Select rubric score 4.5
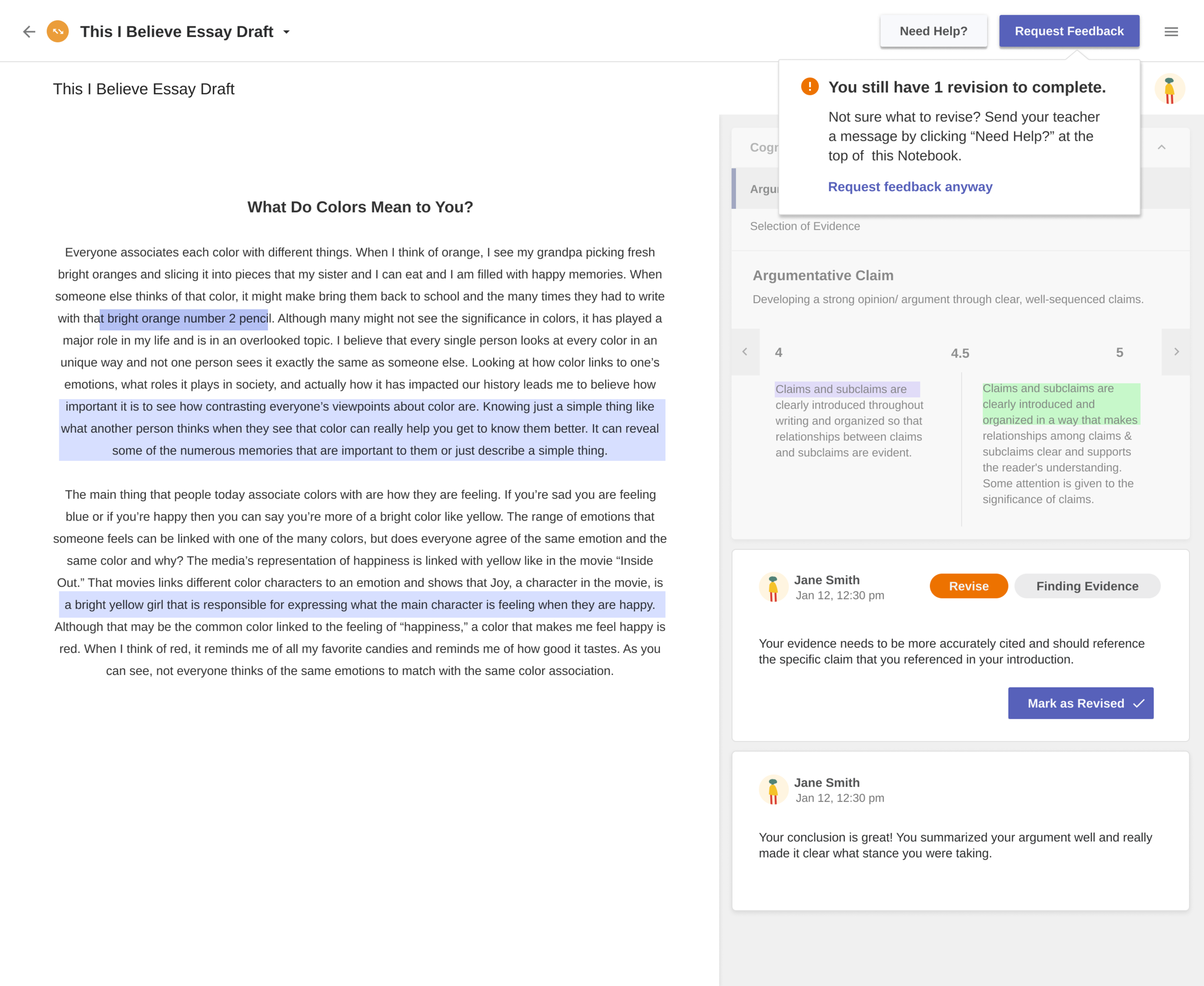The height and width of the screenshot is (986, 1204). pyautogui.click(x=960, y=353)
